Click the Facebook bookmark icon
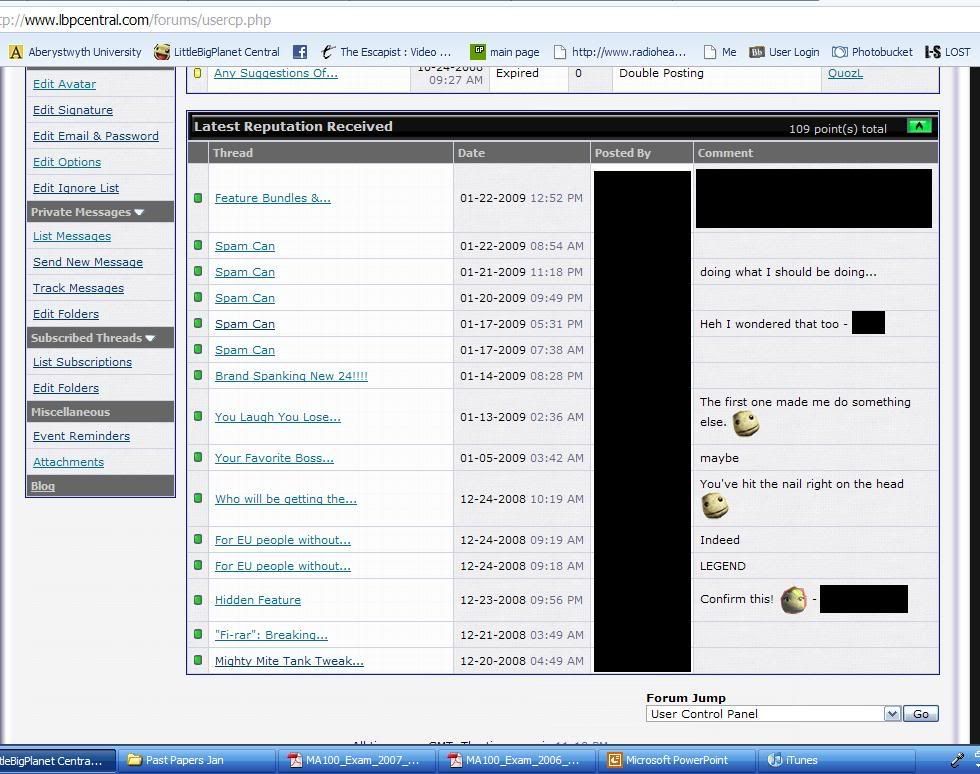Screen dimensions: 980x774 coord(299,52)
